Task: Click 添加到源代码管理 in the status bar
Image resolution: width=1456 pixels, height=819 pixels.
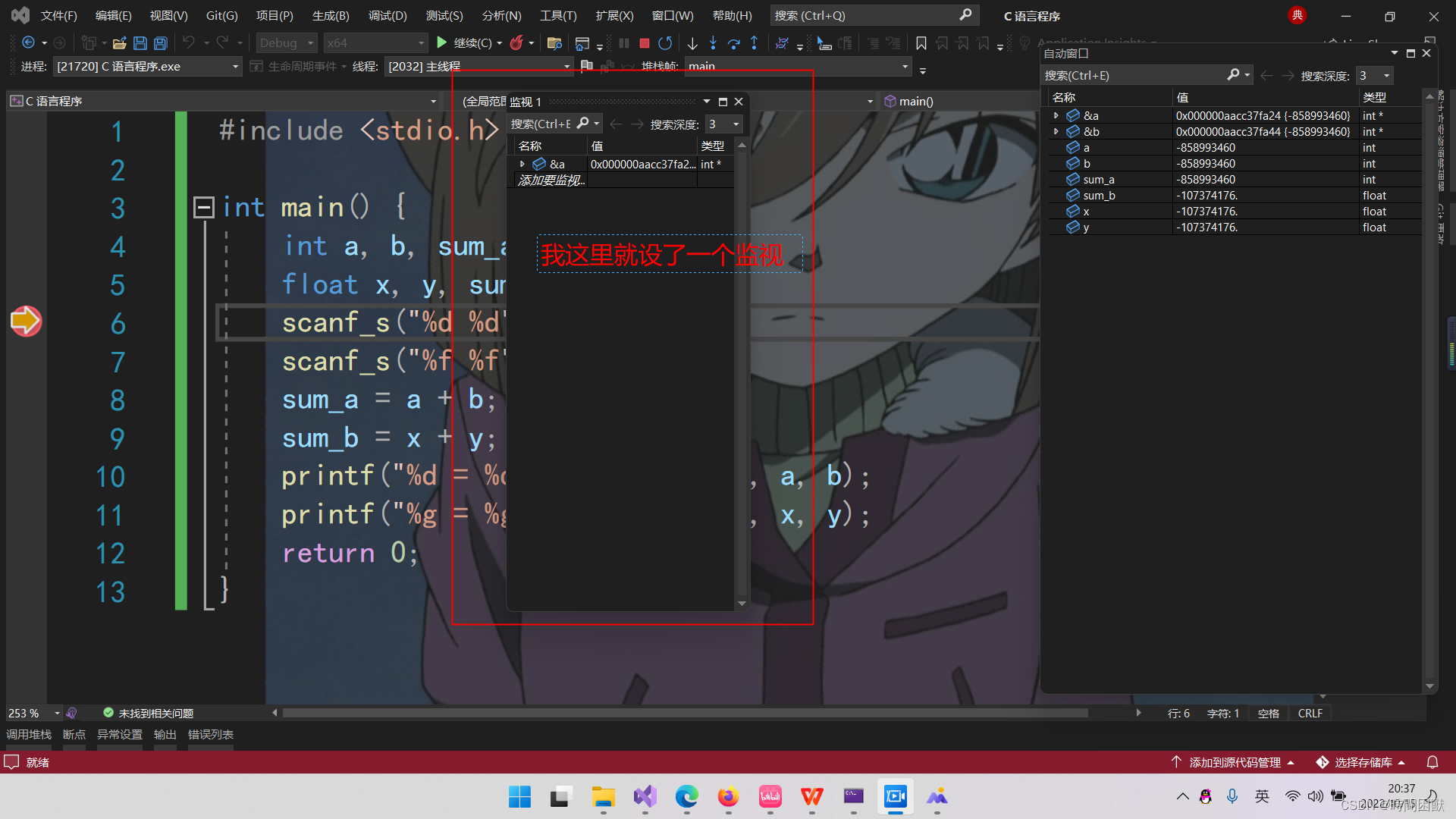Action: [x=1234, y=762]
